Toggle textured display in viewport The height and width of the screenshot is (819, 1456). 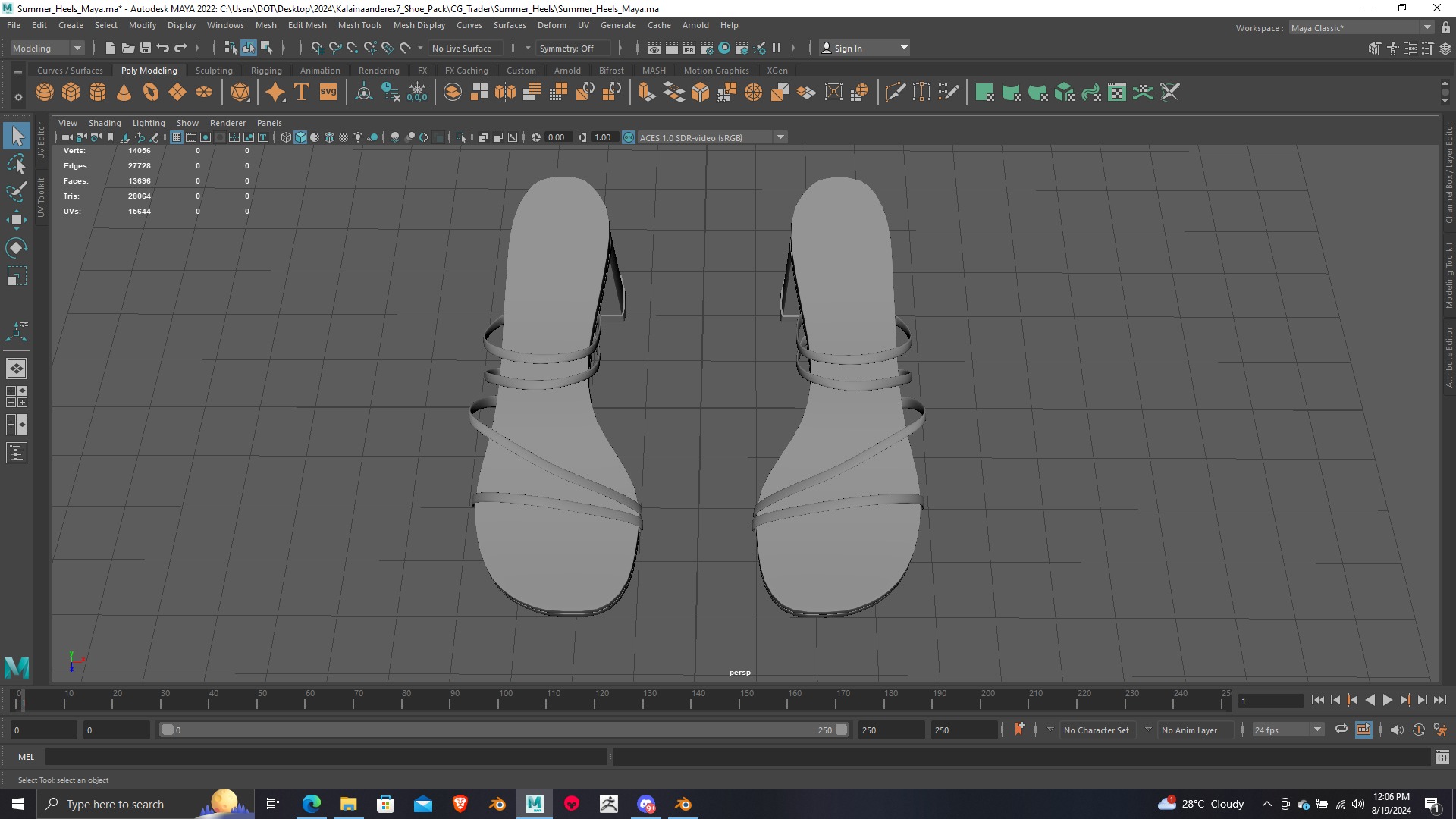tap(344, 137)
